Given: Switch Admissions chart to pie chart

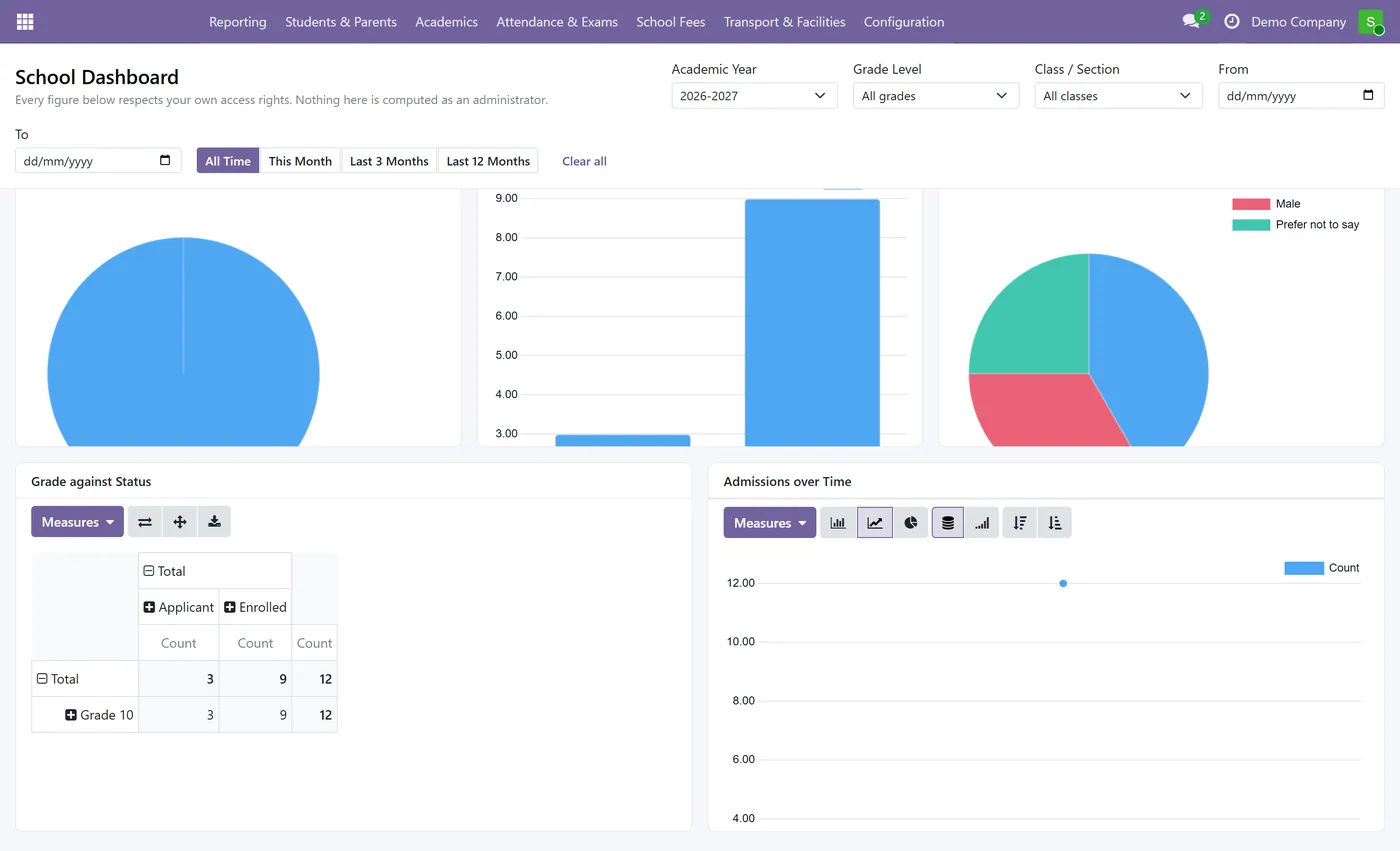Looking at the screenshot, I should [x=911, y=523].
